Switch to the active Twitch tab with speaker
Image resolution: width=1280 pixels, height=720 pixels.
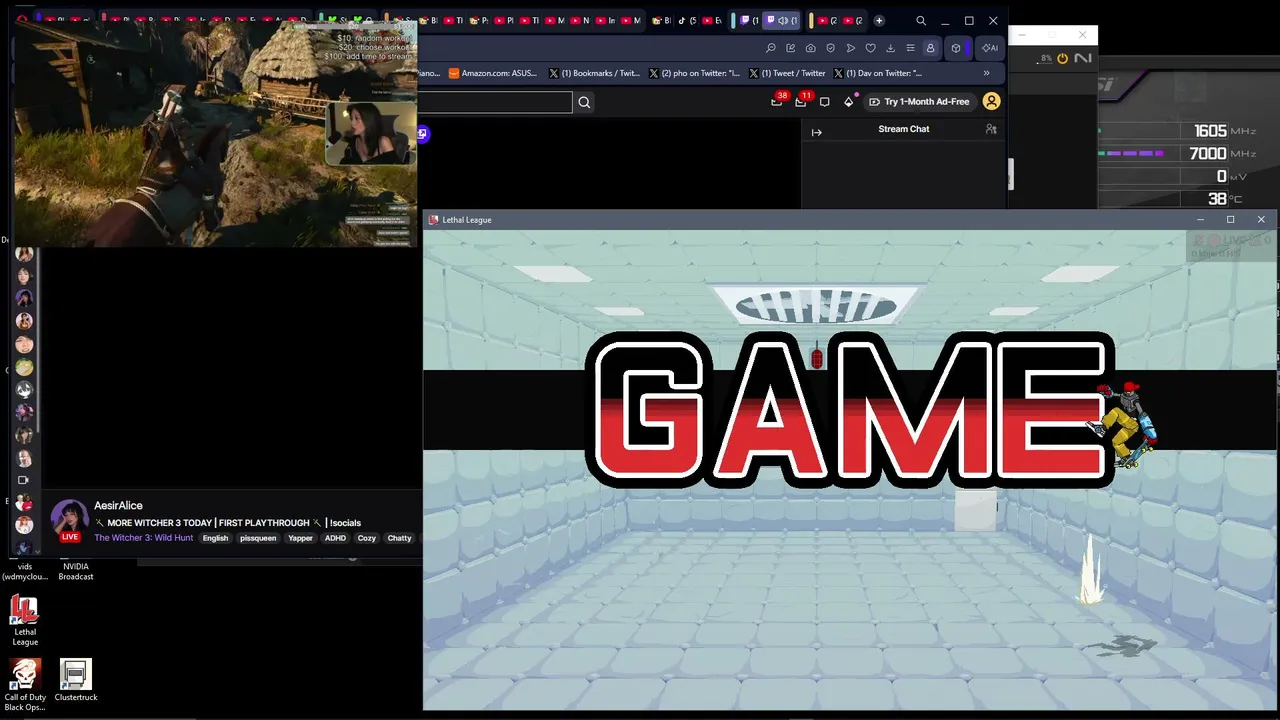[x=783, y=21]
